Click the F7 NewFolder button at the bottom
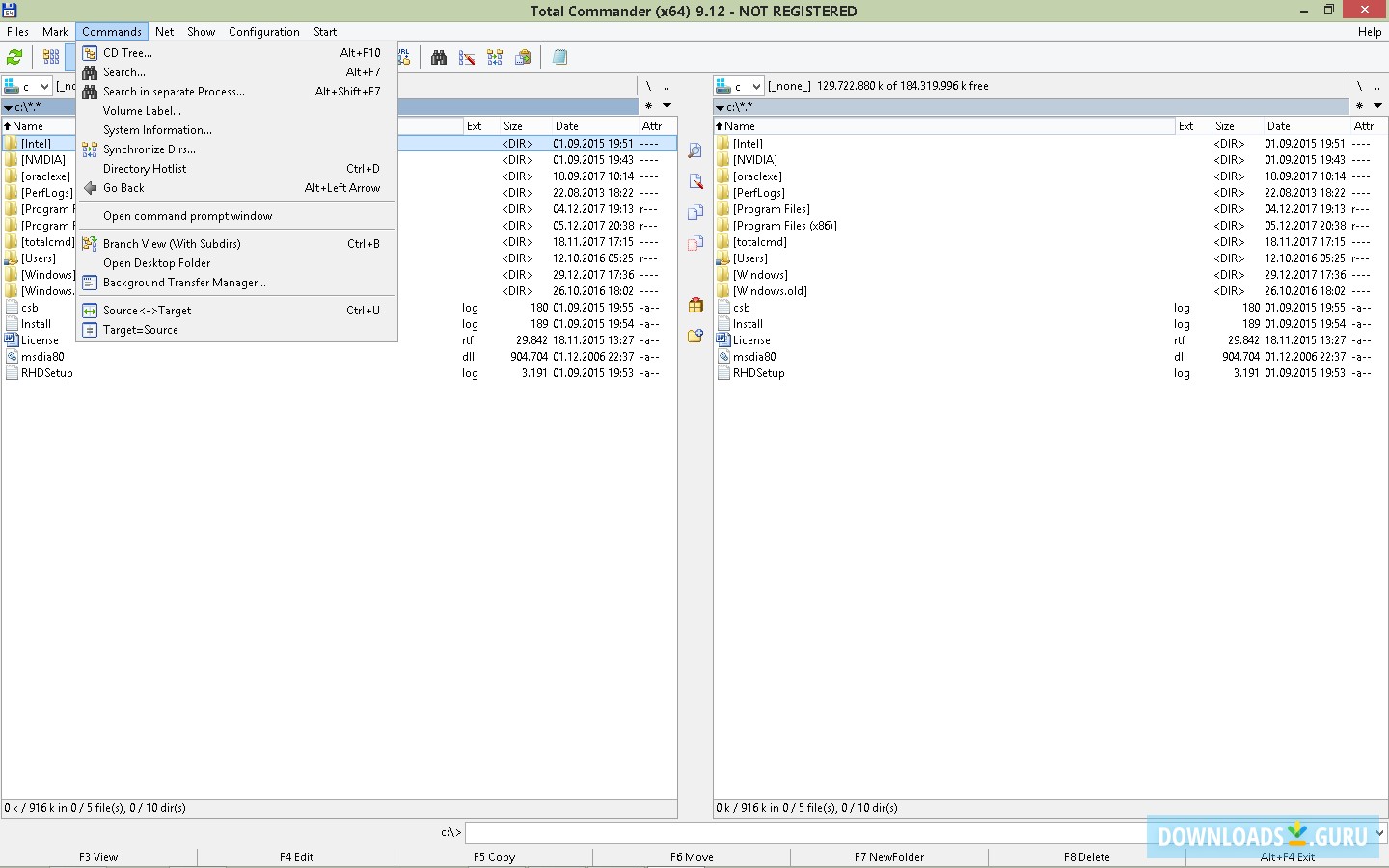Image resolution: width=1389 pixels, height=868 pixels. point(888,856)
